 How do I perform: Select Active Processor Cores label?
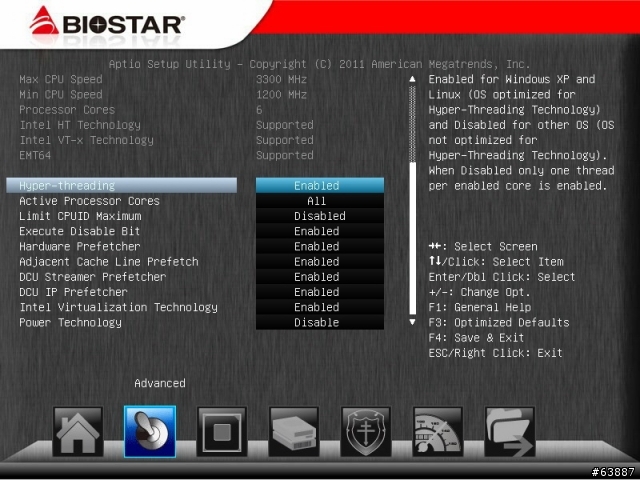(x=89, y=201)
